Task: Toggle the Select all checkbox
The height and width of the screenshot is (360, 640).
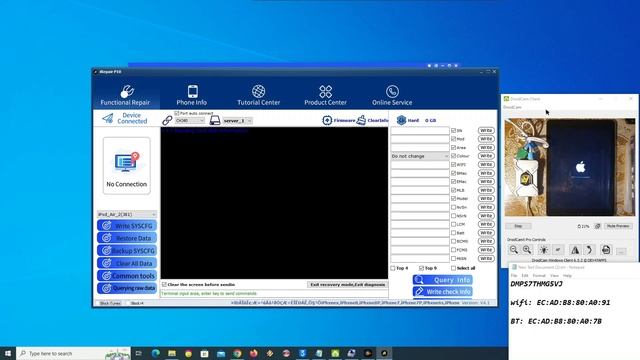Action: [453, 268]
